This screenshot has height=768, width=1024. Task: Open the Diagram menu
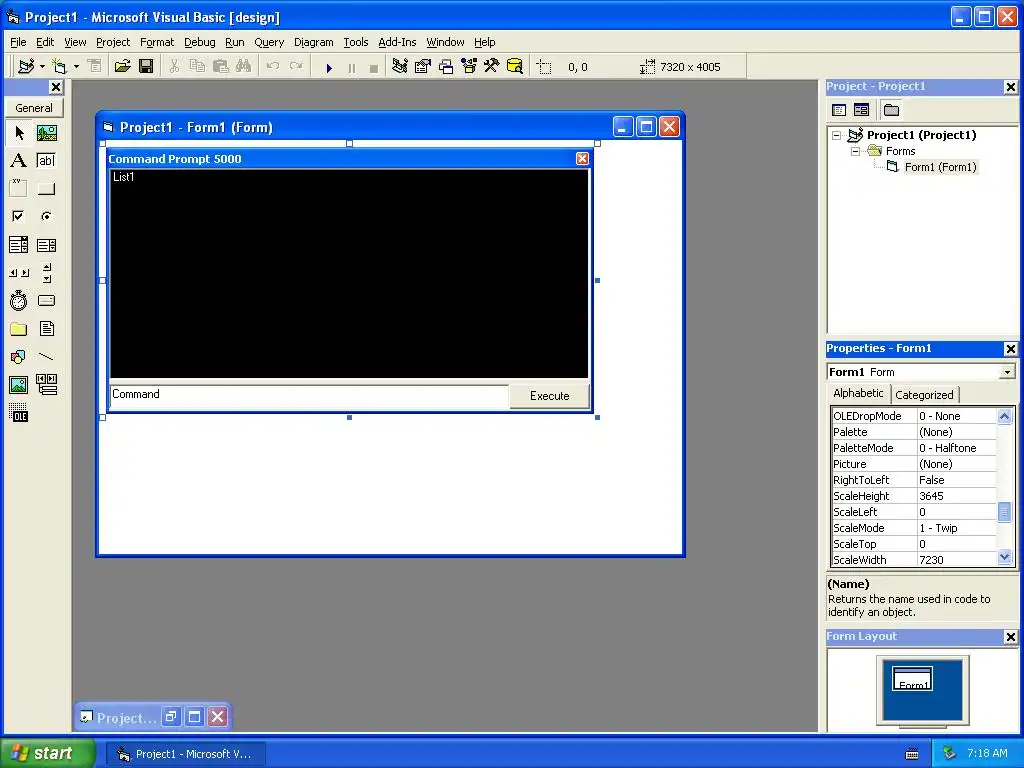tap(313, 42)
